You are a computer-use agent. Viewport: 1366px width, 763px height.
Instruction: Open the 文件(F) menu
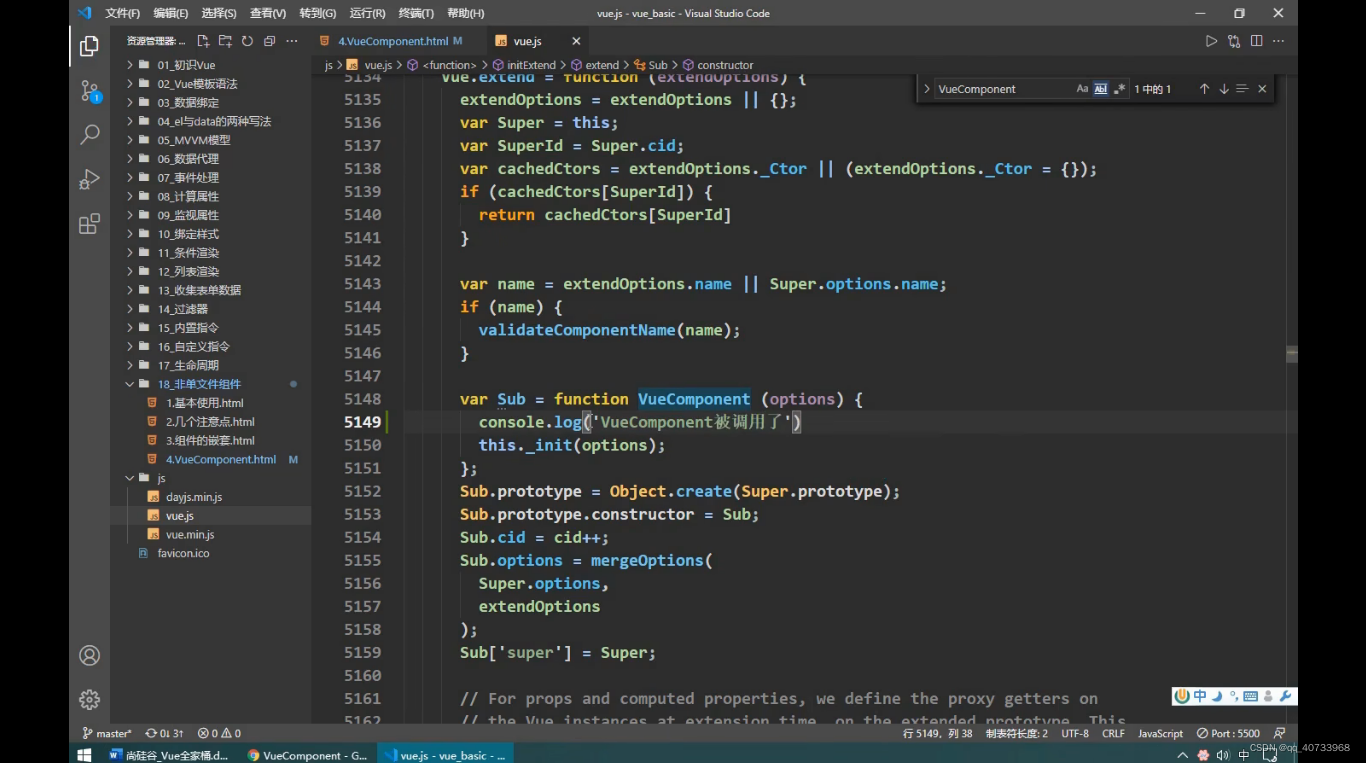pos(122,13)
